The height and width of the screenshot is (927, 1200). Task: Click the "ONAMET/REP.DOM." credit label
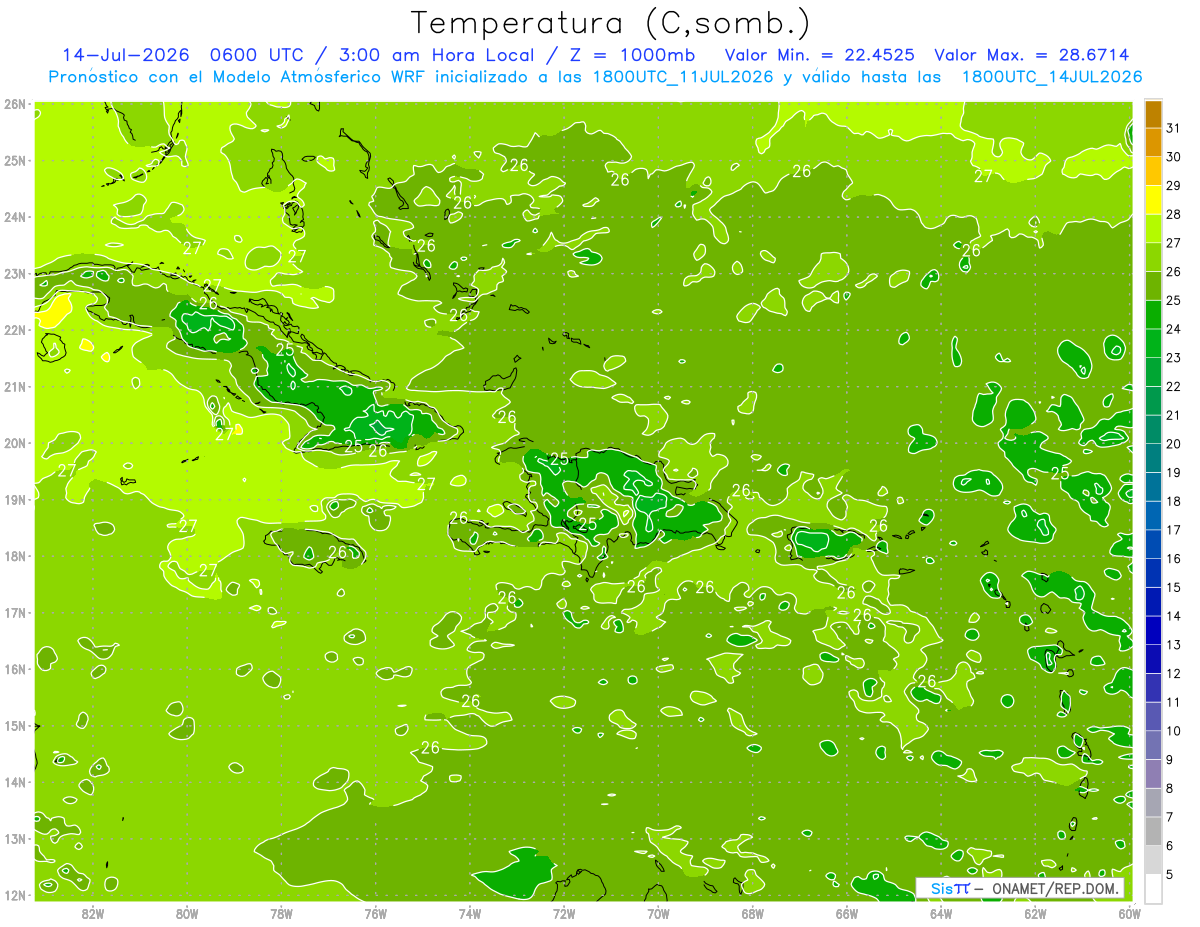click(x=1056, y=888)
